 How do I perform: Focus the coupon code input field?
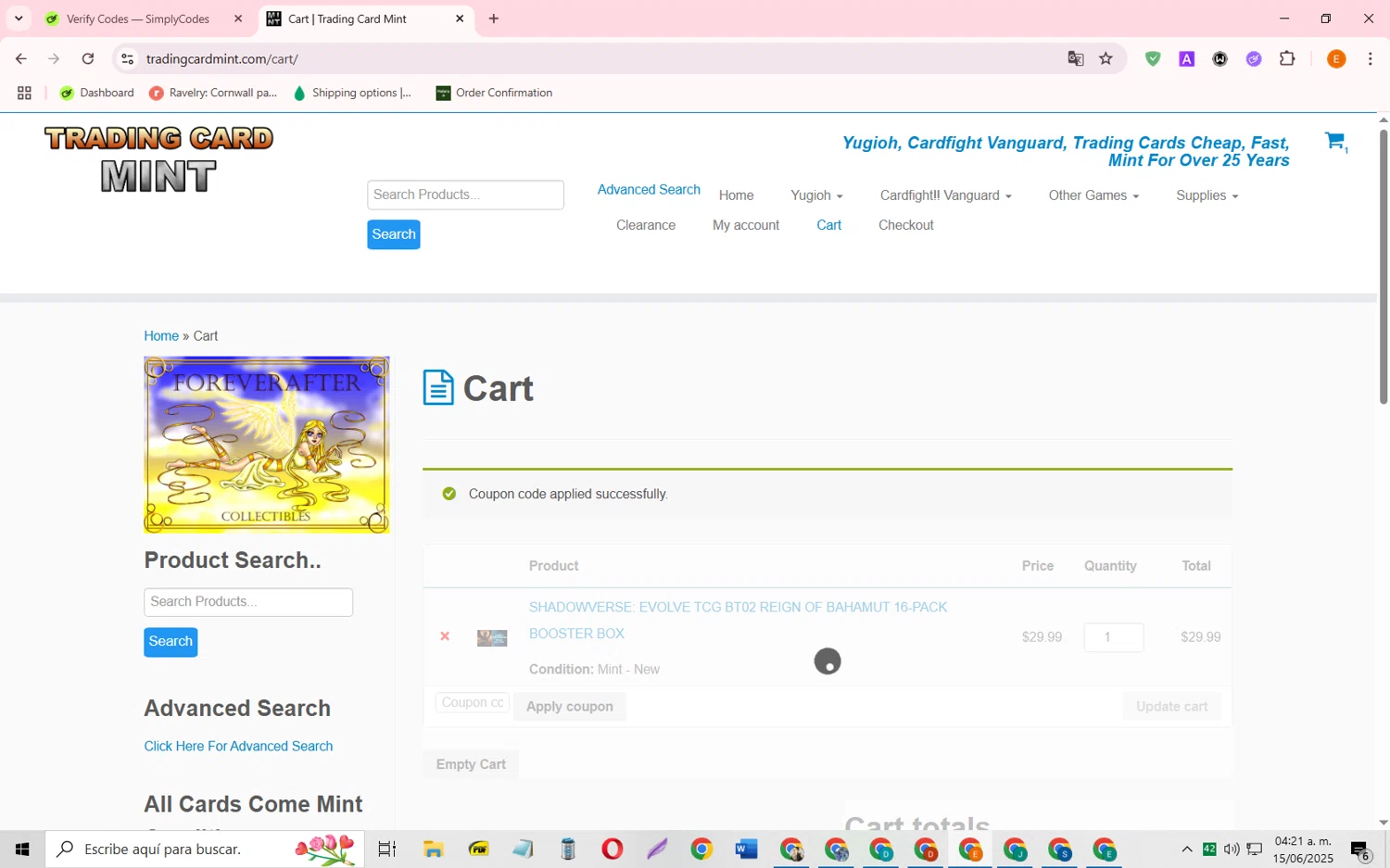pos(473,703)
